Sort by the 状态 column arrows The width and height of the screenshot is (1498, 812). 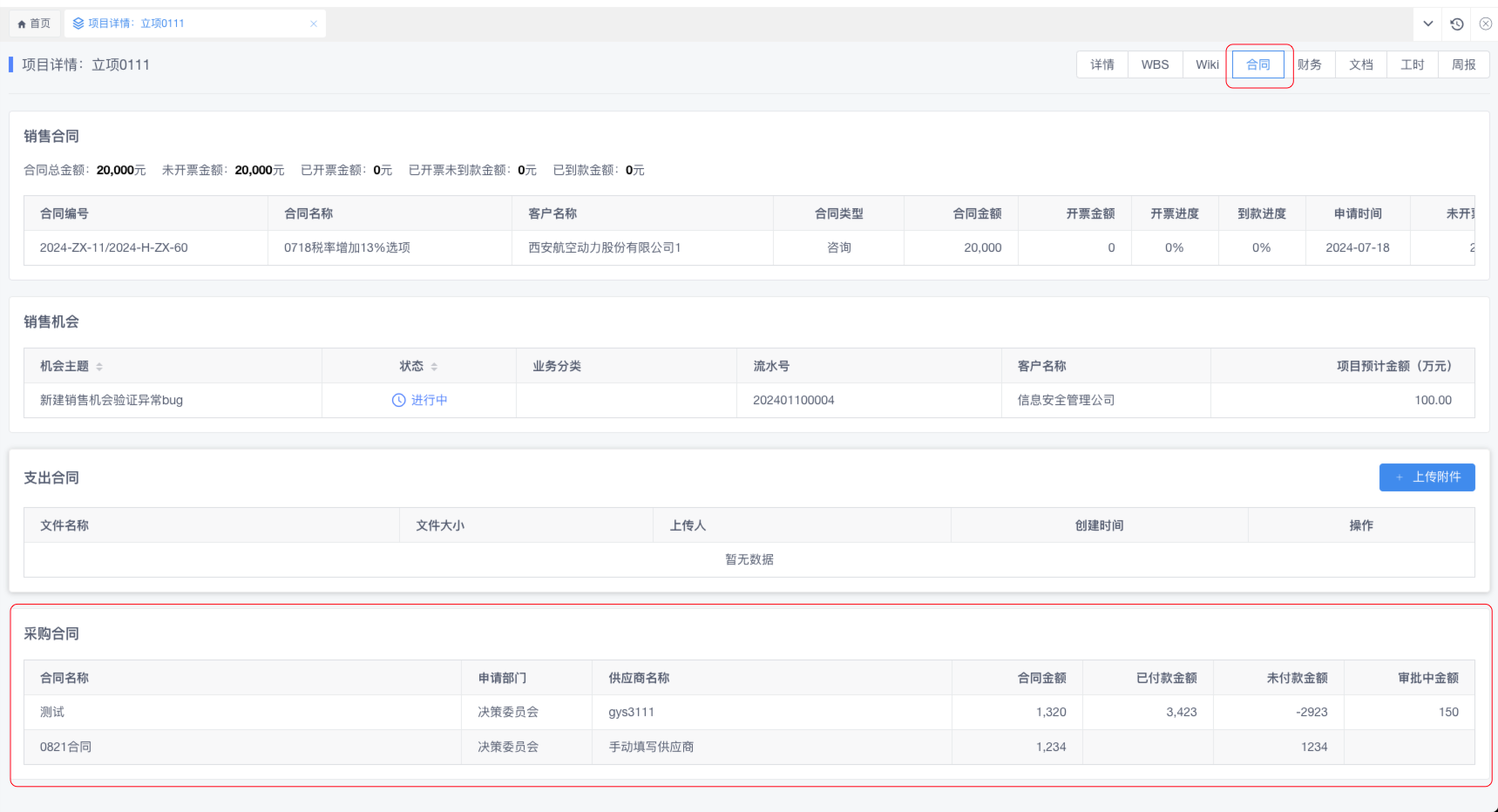(x=434, y=367)
